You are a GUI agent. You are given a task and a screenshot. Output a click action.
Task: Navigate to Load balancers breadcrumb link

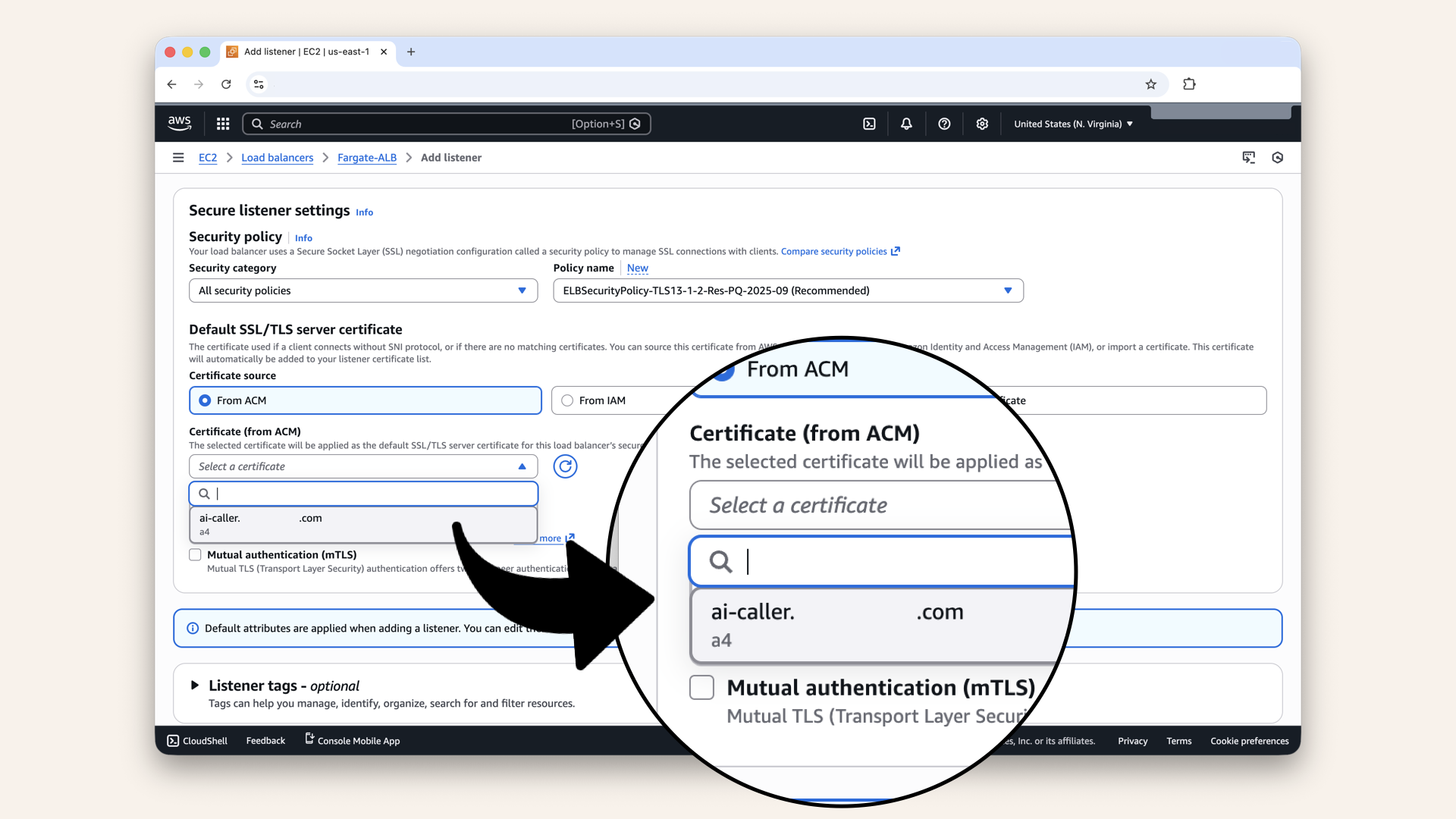pyautogui.click(x=277, y=157)
